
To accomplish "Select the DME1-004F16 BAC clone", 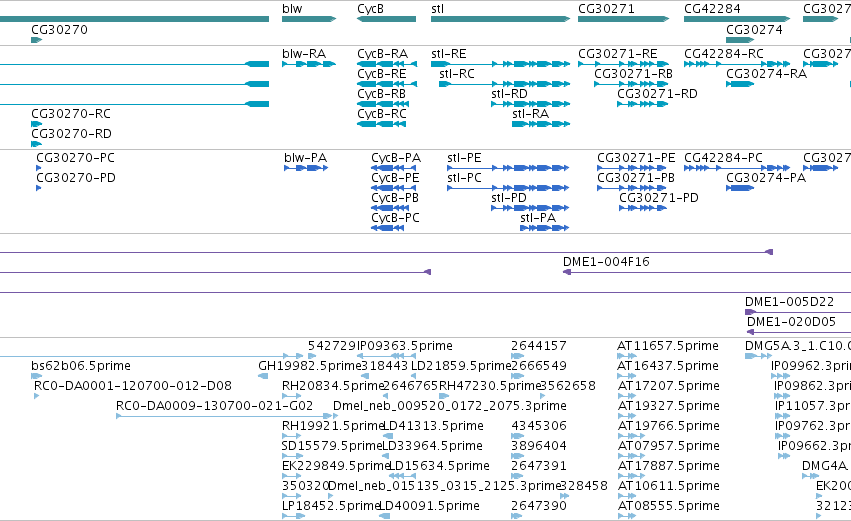I will tap(707, 272).
